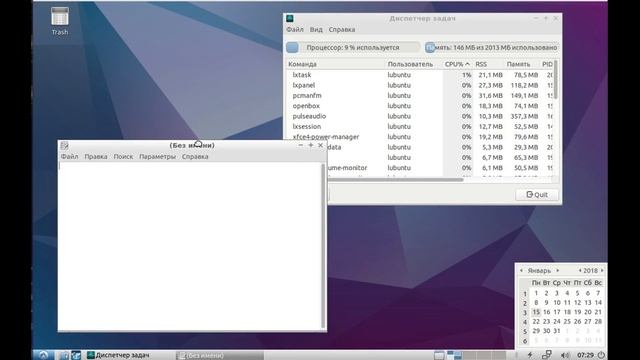Open Параметры menu in text editor
Viewport: 640px width, 360px height.
[158, 157]
